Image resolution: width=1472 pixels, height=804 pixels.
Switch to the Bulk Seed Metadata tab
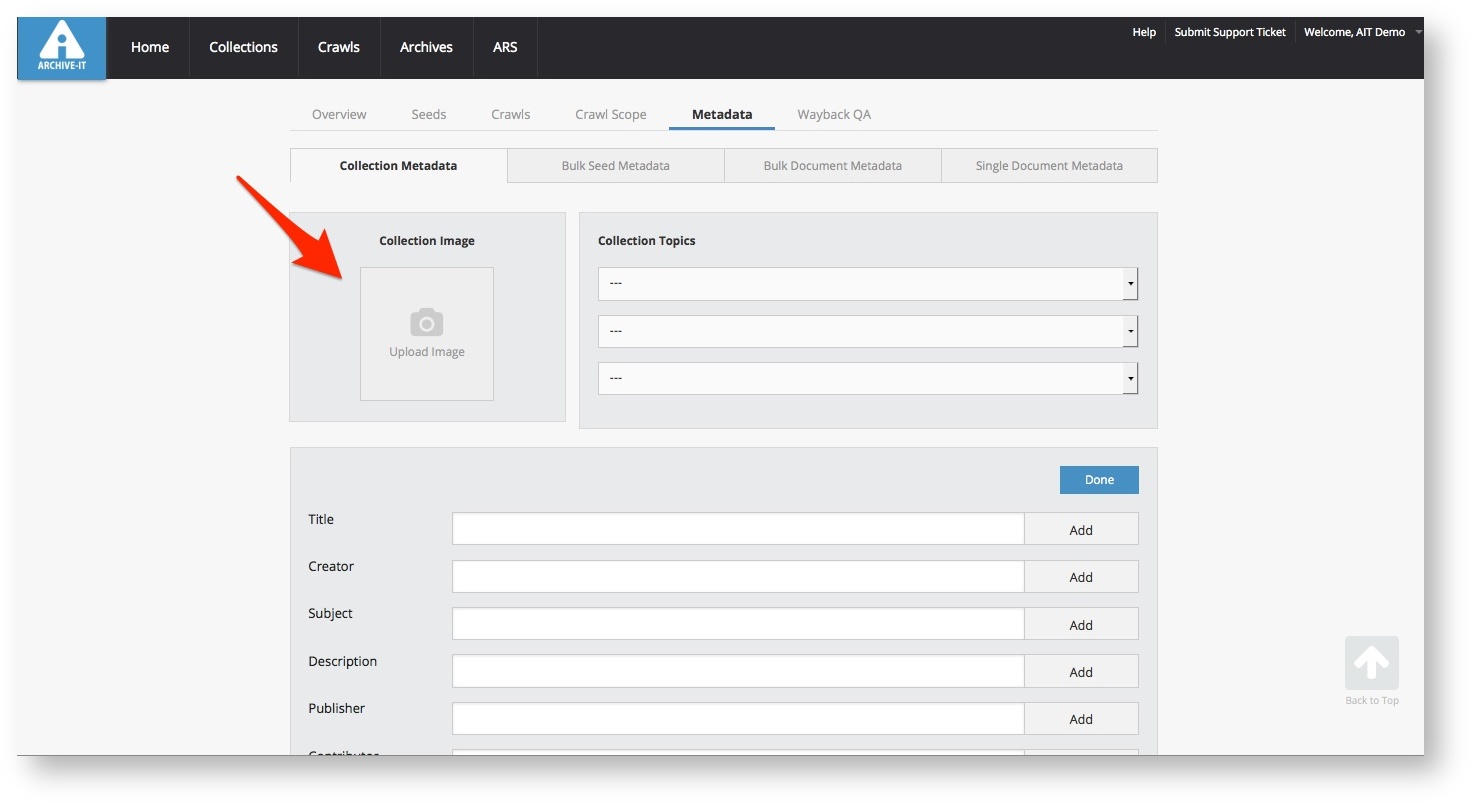pyautogui.click(x=615, y=166)
